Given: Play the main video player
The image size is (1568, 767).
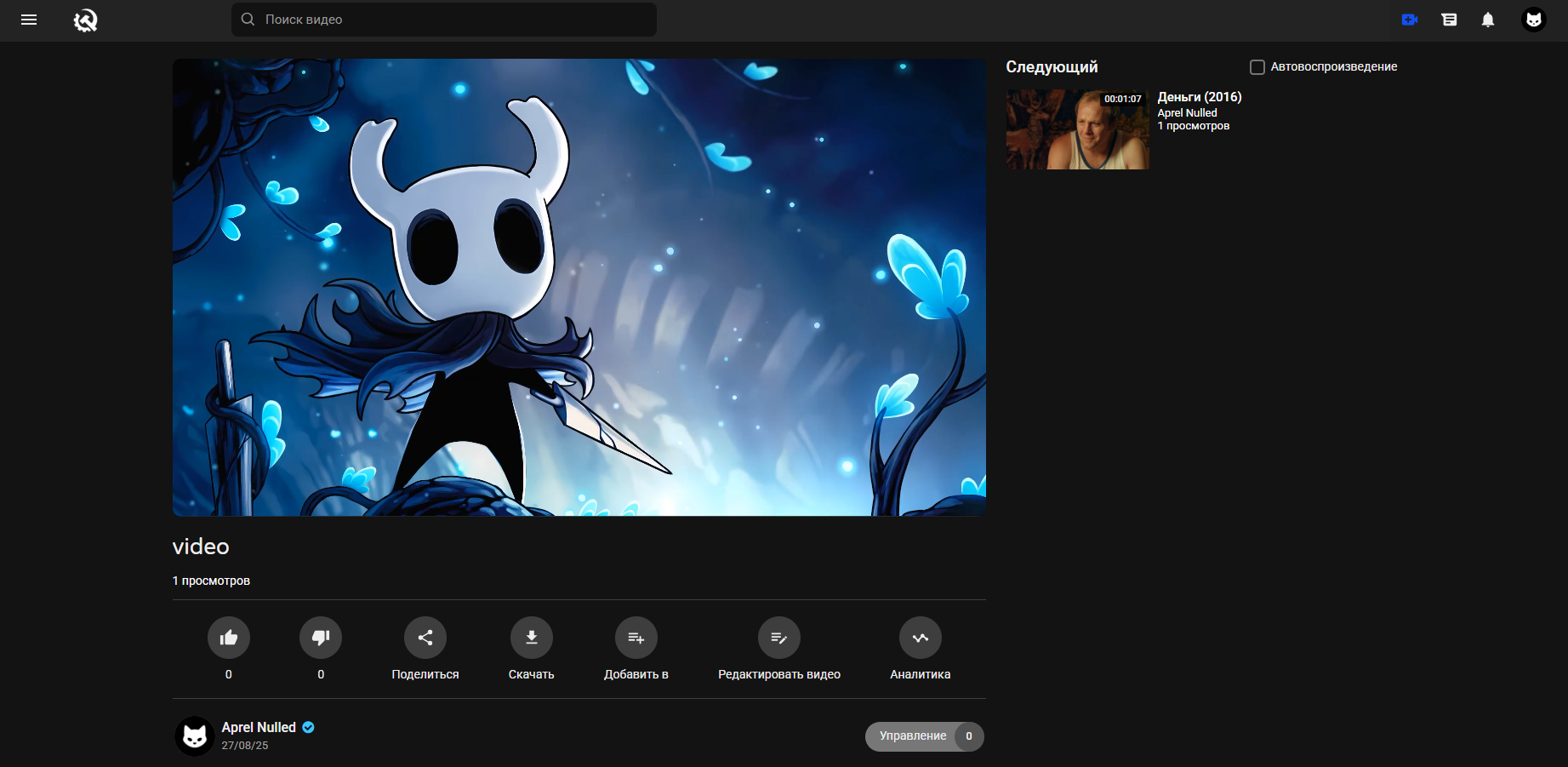Looking at the screenshot, I should click(x=579, y=287).
